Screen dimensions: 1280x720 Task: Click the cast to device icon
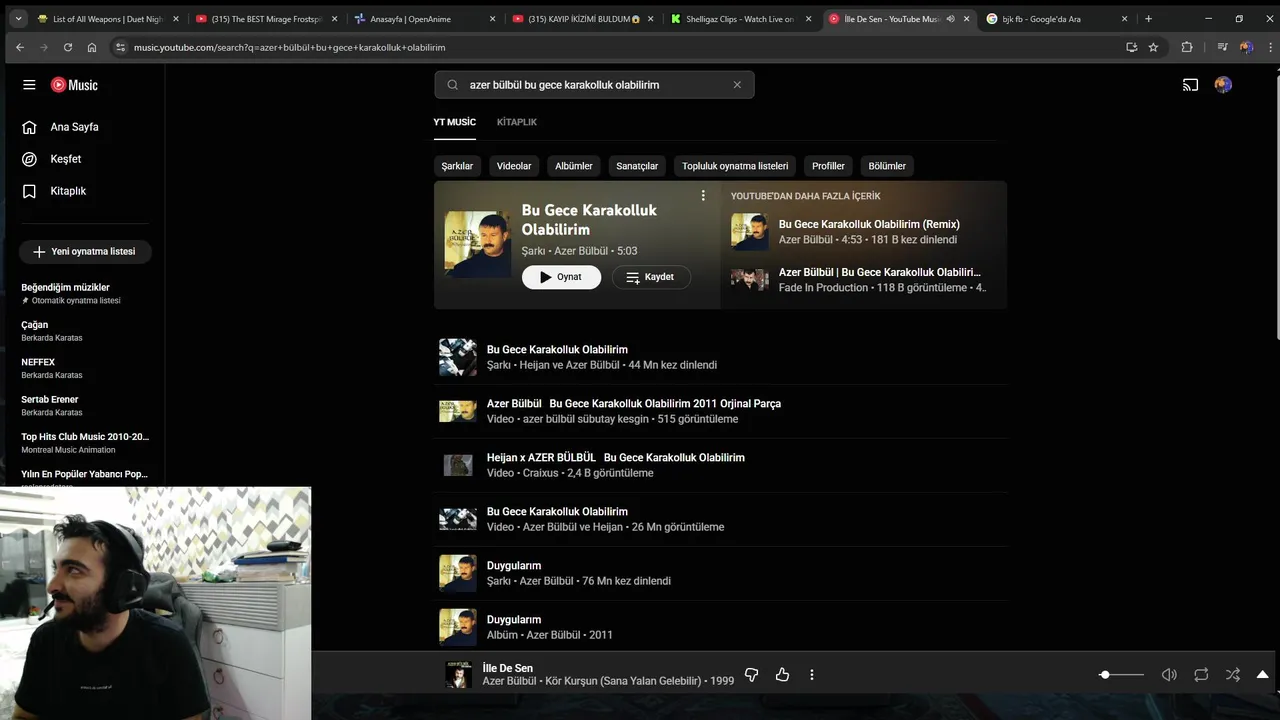1190,85
